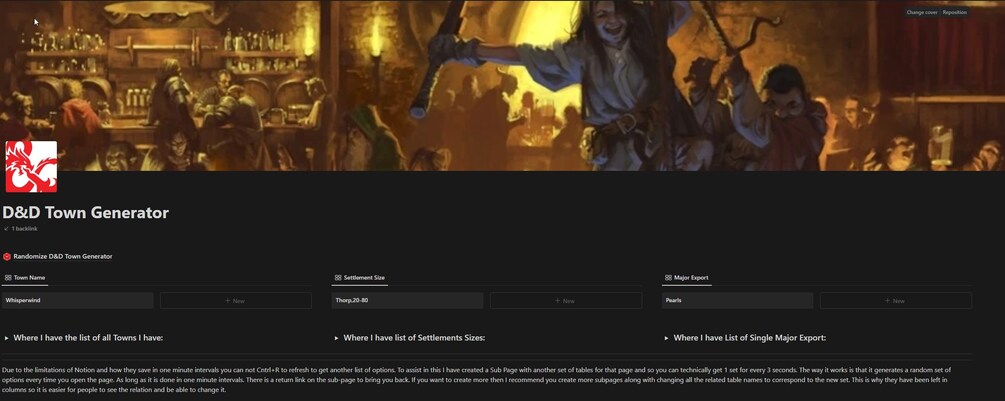
Task: Add New card in Settlement Size gallery
Action: point(566,300)
